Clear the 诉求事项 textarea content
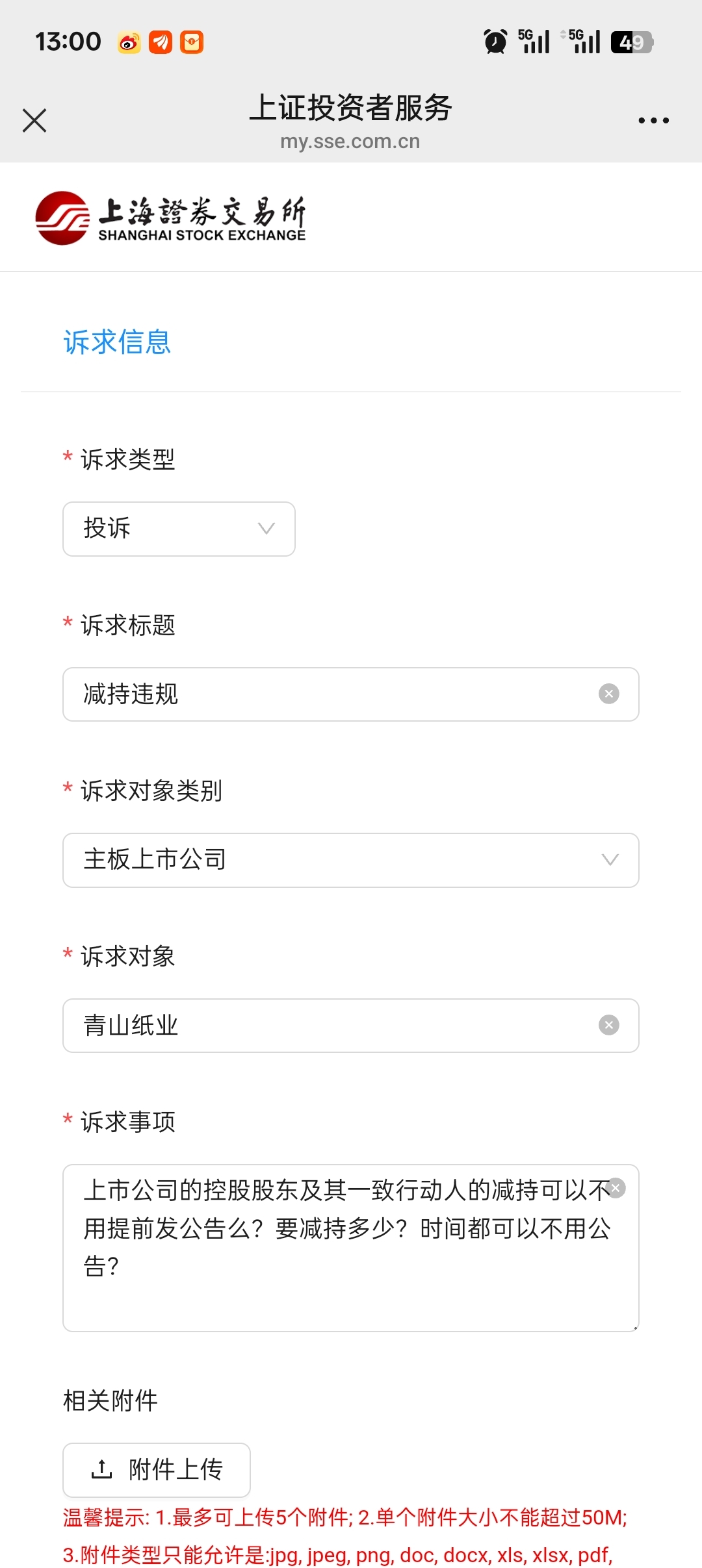This screenshot has height=1568, width=702. pos(616,1188)
